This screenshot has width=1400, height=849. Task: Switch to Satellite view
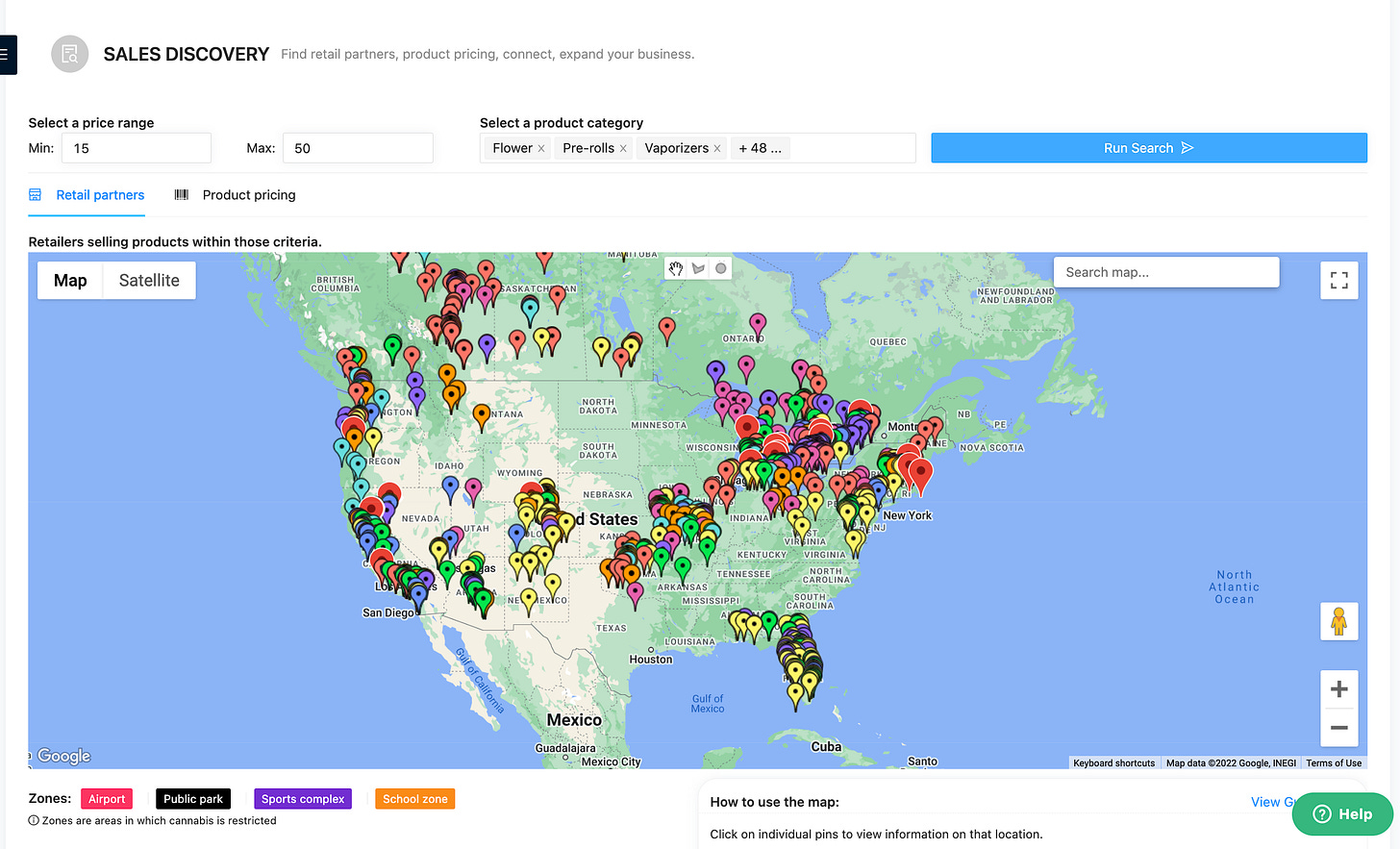pyautogui.click(x=149, y=281)
